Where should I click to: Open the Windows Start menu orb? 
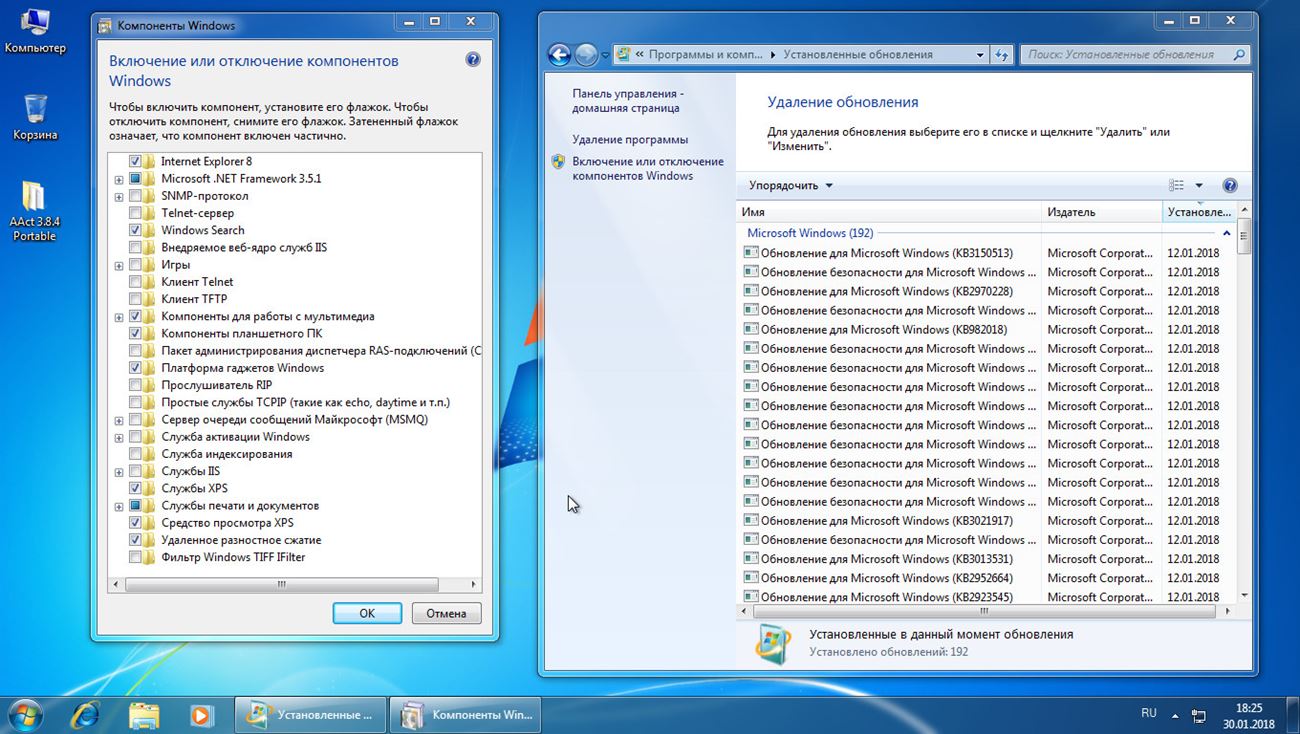point(25,714)
